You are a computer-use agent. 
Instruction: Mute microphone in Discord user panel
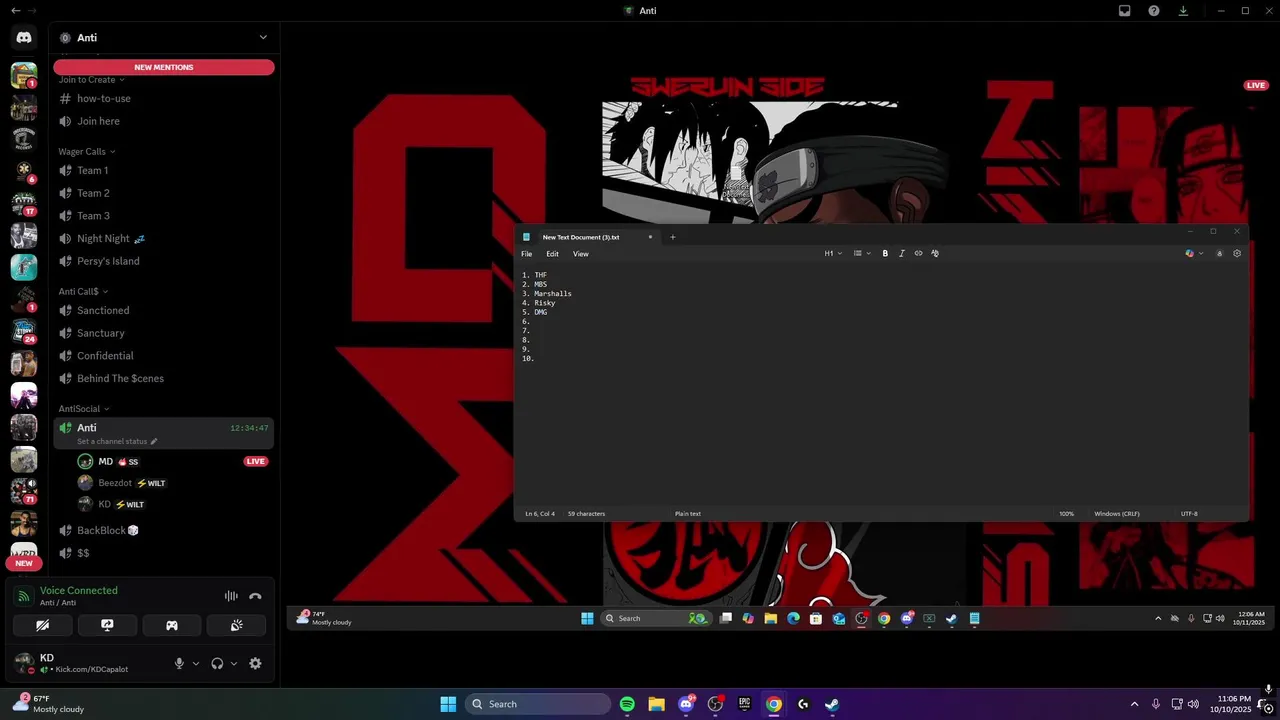pyautogui.click(x=180, y=663)
